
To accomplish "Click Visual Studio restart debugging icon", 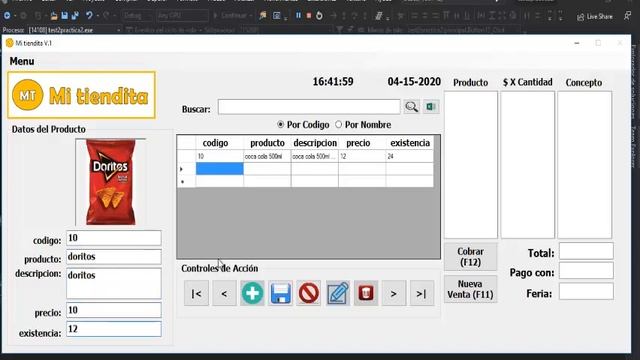I will [319, 16].
